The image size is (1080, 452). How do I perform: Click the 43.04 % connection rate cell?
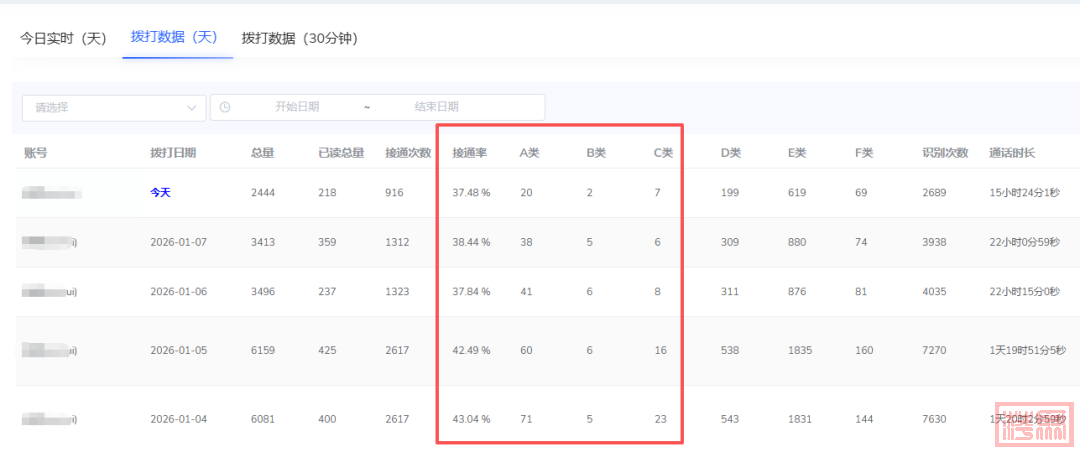coord(471,419)
